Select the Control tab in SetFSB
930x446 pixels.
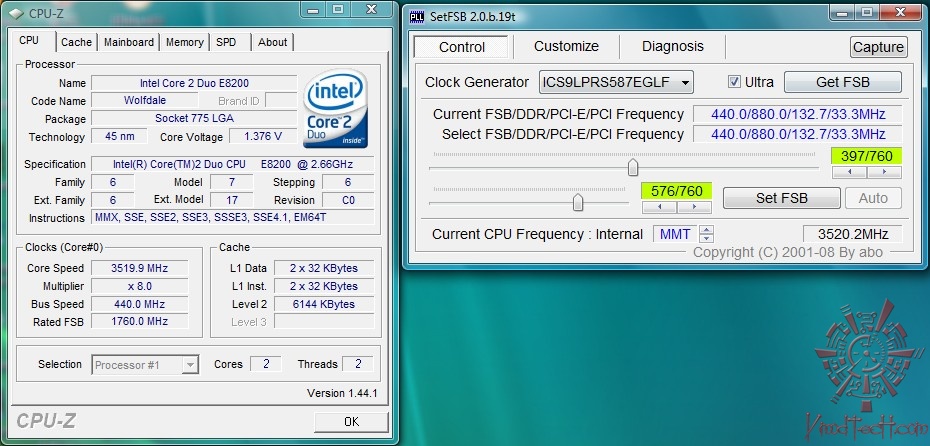tap(462, 47)
